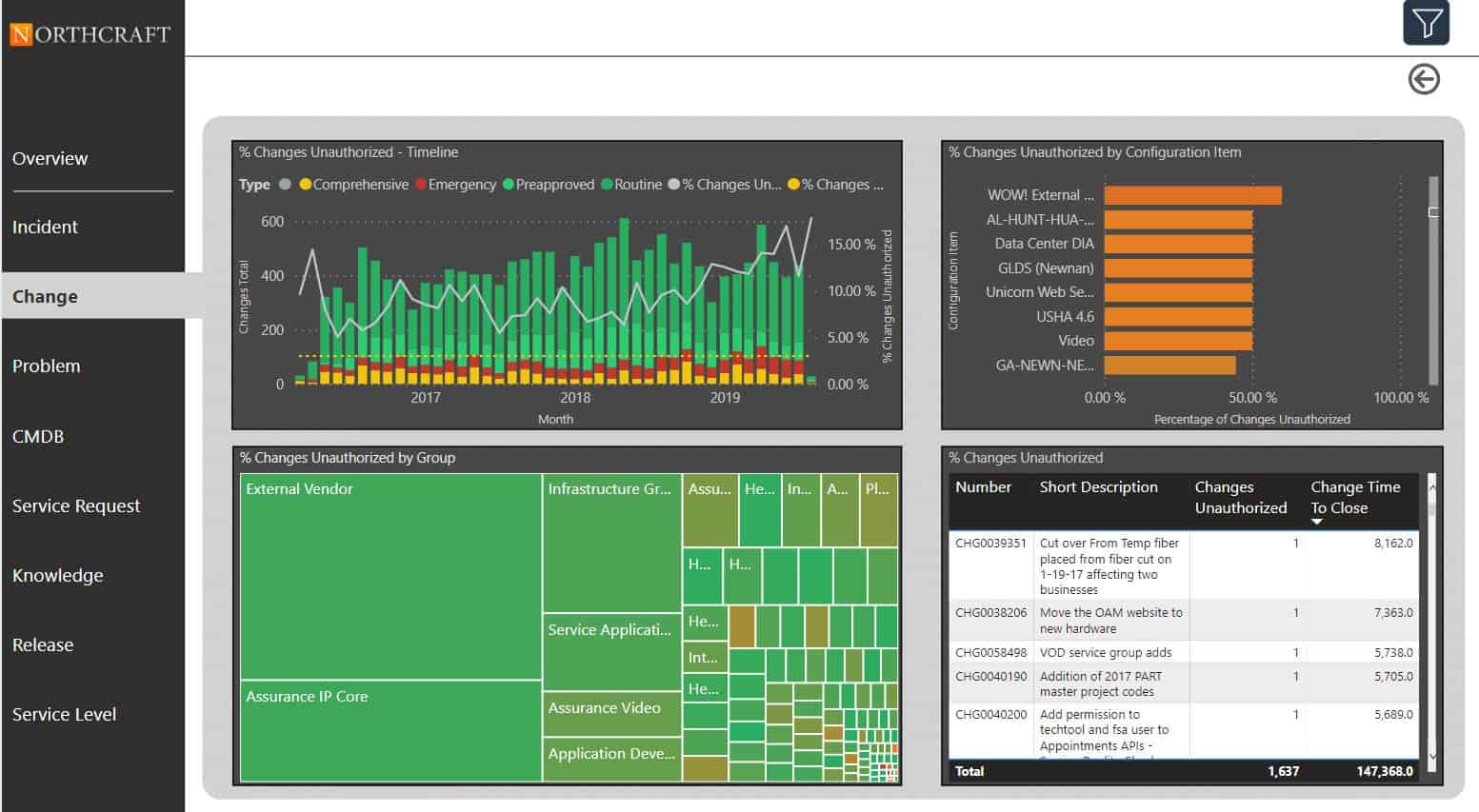
Task: Open the Service Level page
Action: (64, 714)
